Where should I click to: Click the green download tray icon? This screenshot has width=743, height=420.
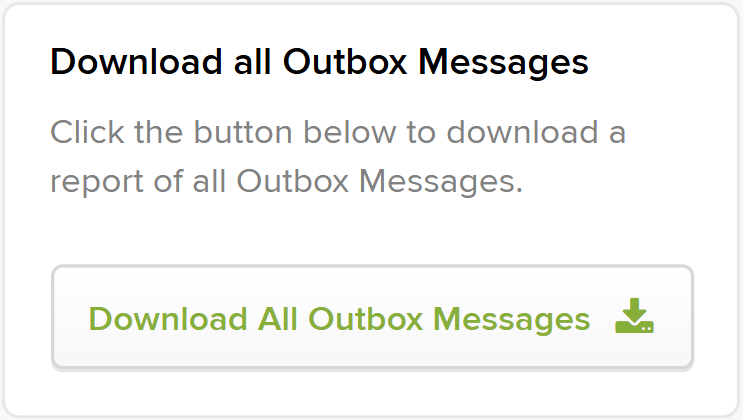pos(634,316)
